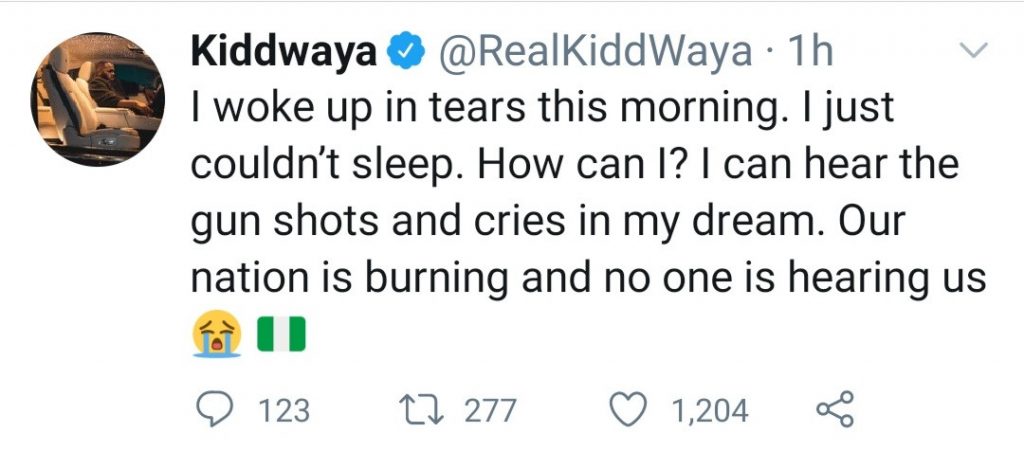Click the Nigerian flag emoji
The width and height of the screenshot is (1024, 451).
280,333
